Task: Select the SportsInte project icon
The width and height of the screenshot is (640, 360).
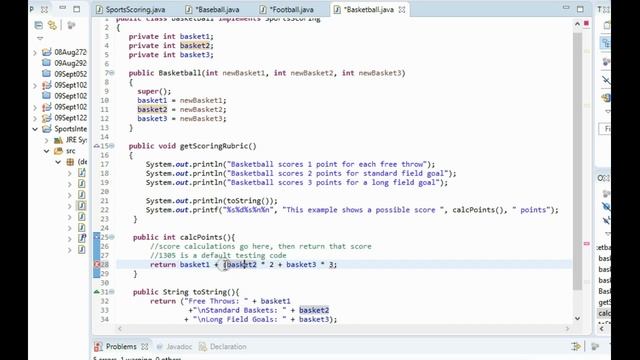Action: 47,129
